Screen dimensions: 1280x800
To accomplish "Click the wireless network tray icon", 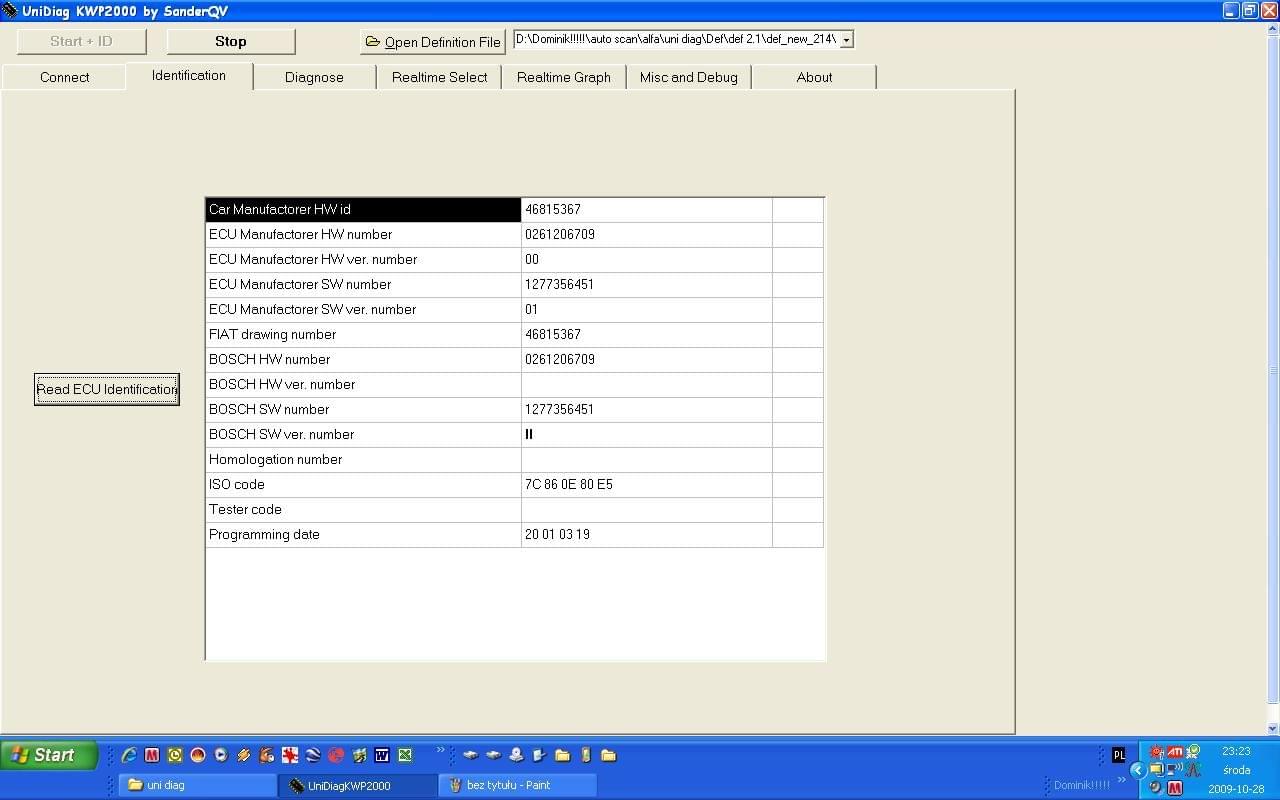I will pyautogui.click(x=1175, y=770).
